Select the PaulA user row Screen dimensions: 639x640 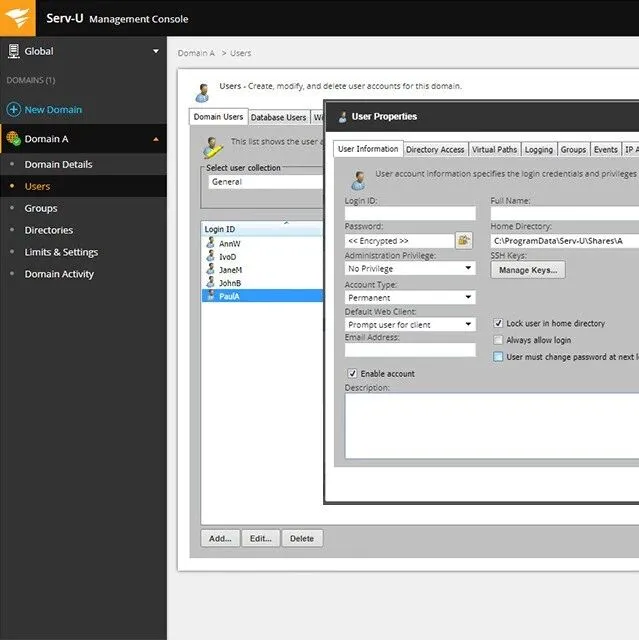[262, 296]
